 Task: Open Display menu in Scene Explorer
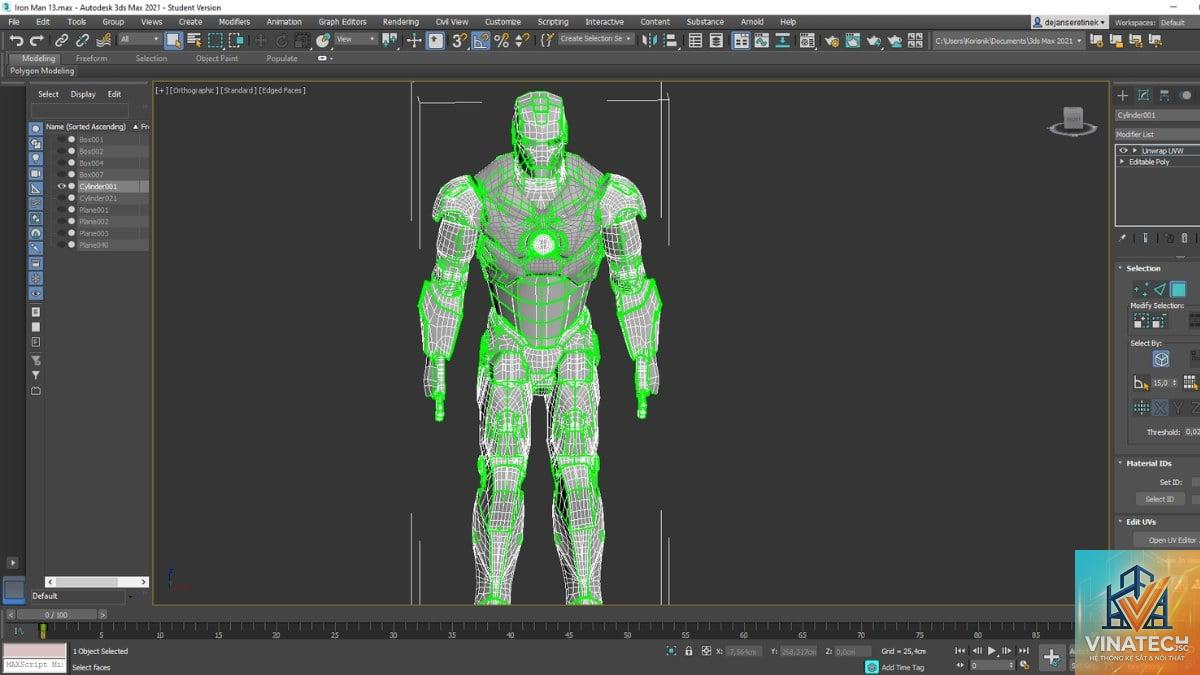83,94
